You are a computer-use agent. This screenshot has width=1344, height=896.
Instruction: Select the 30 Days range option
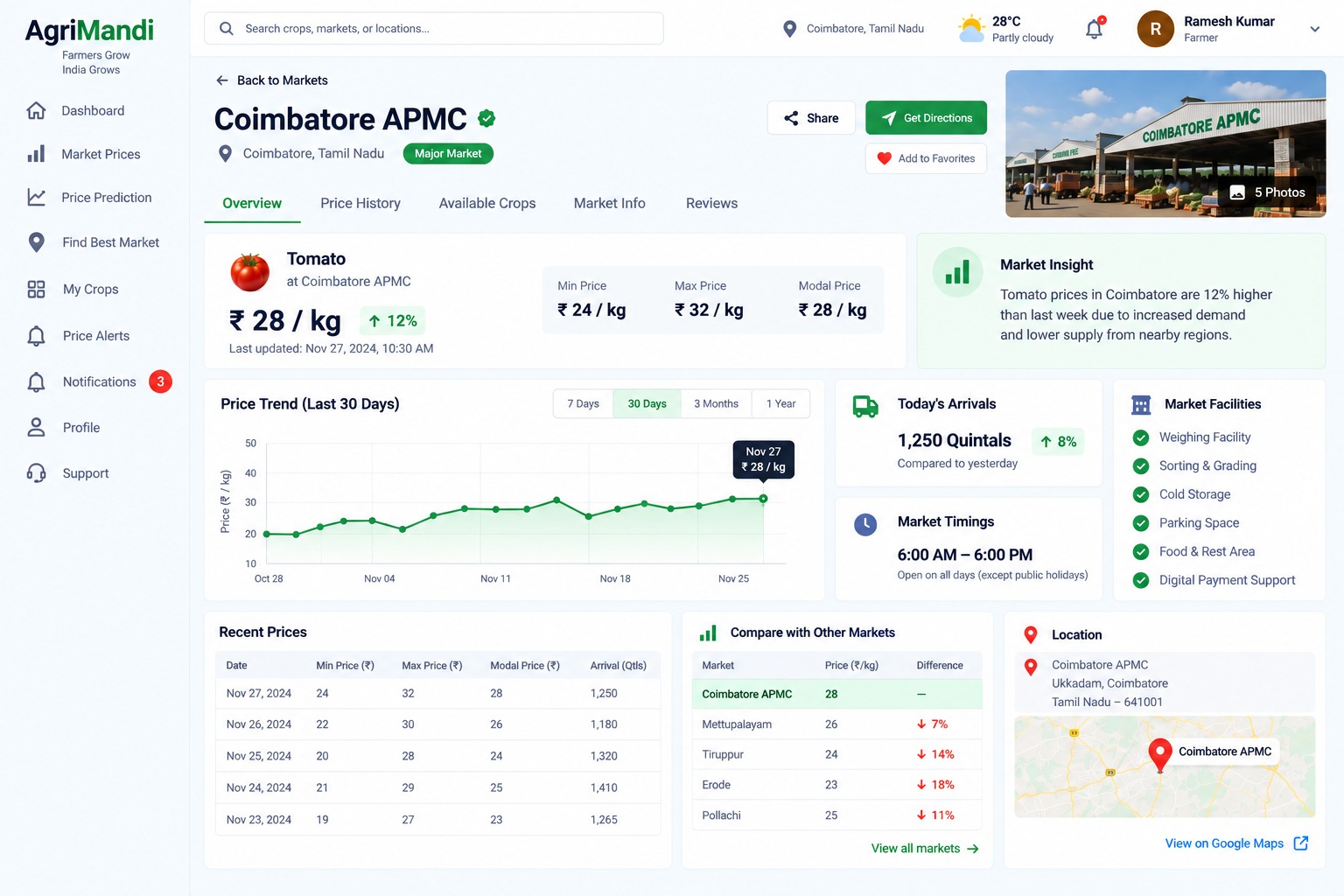[x=647, y=404]
